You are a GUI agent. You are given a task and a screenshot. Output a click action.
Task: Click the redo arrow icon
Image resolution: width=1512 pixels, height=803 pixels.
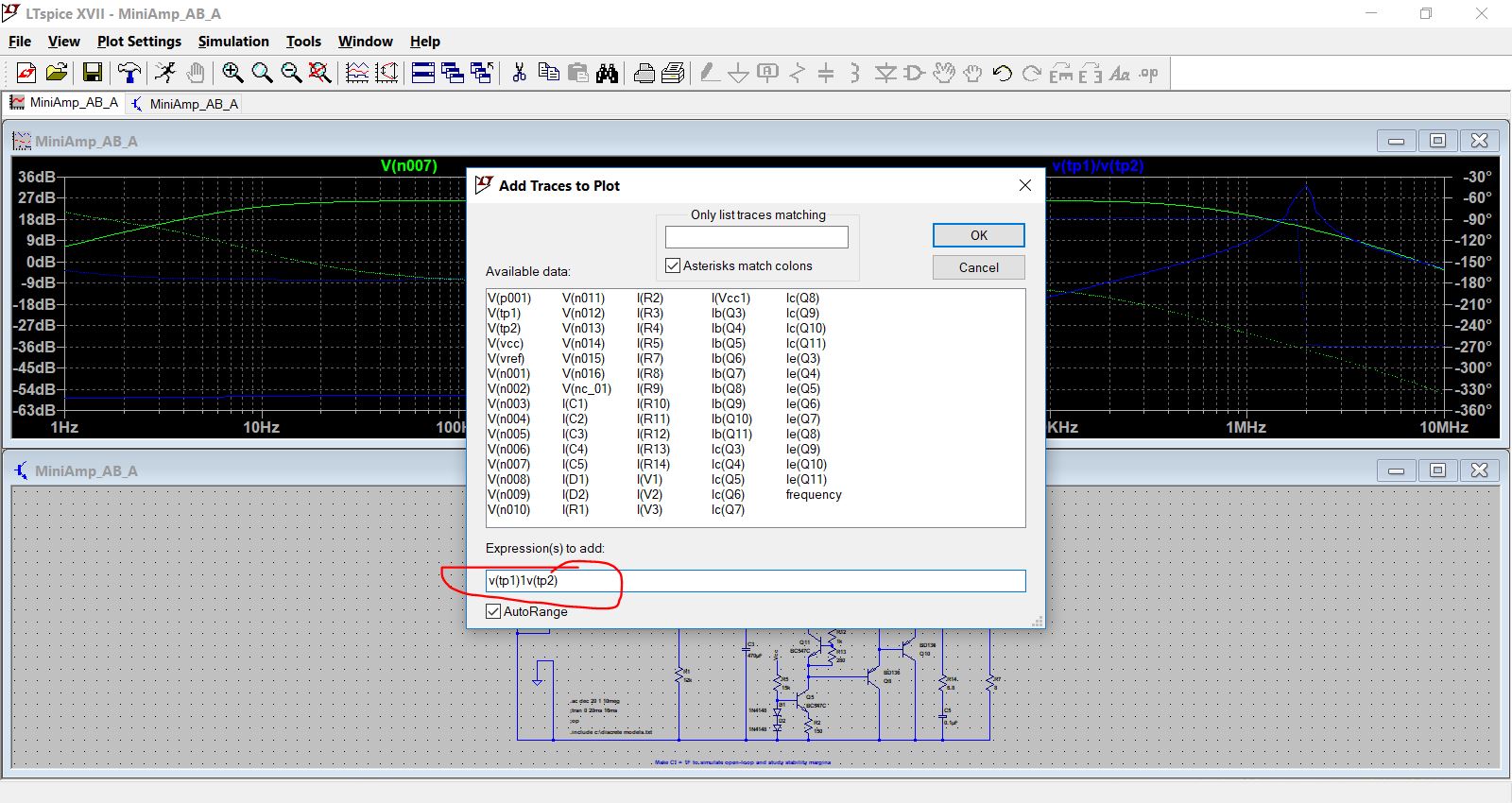tap(1032, 73)
